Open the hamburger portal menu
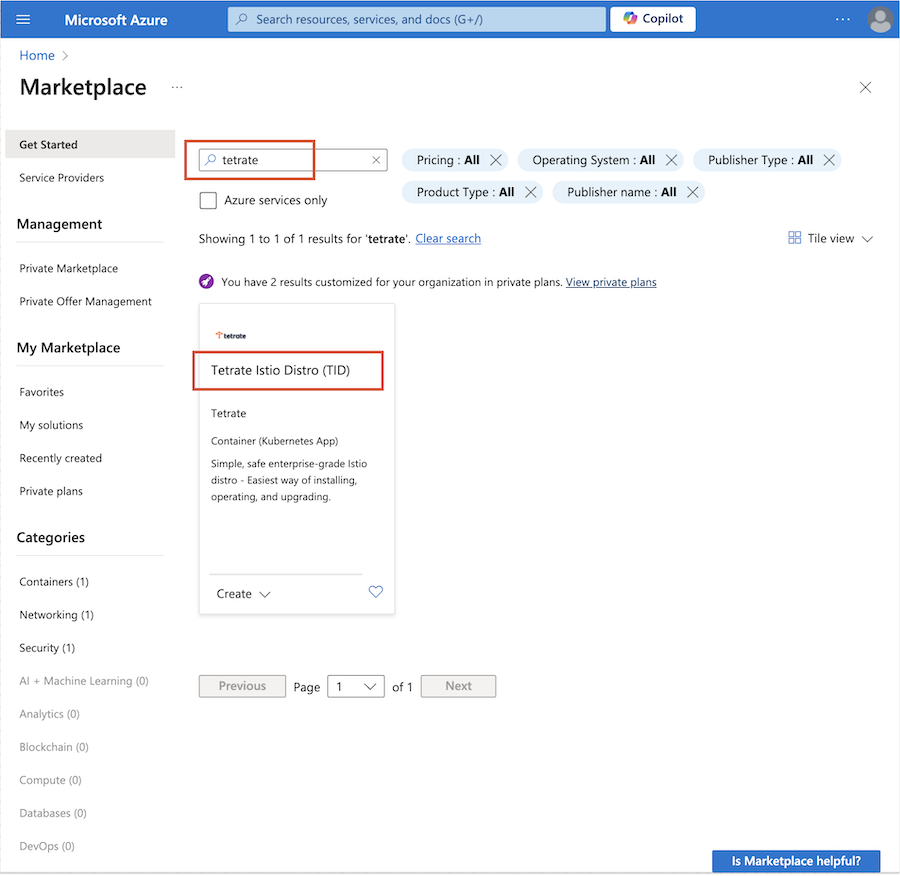Screen dimensions: 900x876 tap(23, 20)
